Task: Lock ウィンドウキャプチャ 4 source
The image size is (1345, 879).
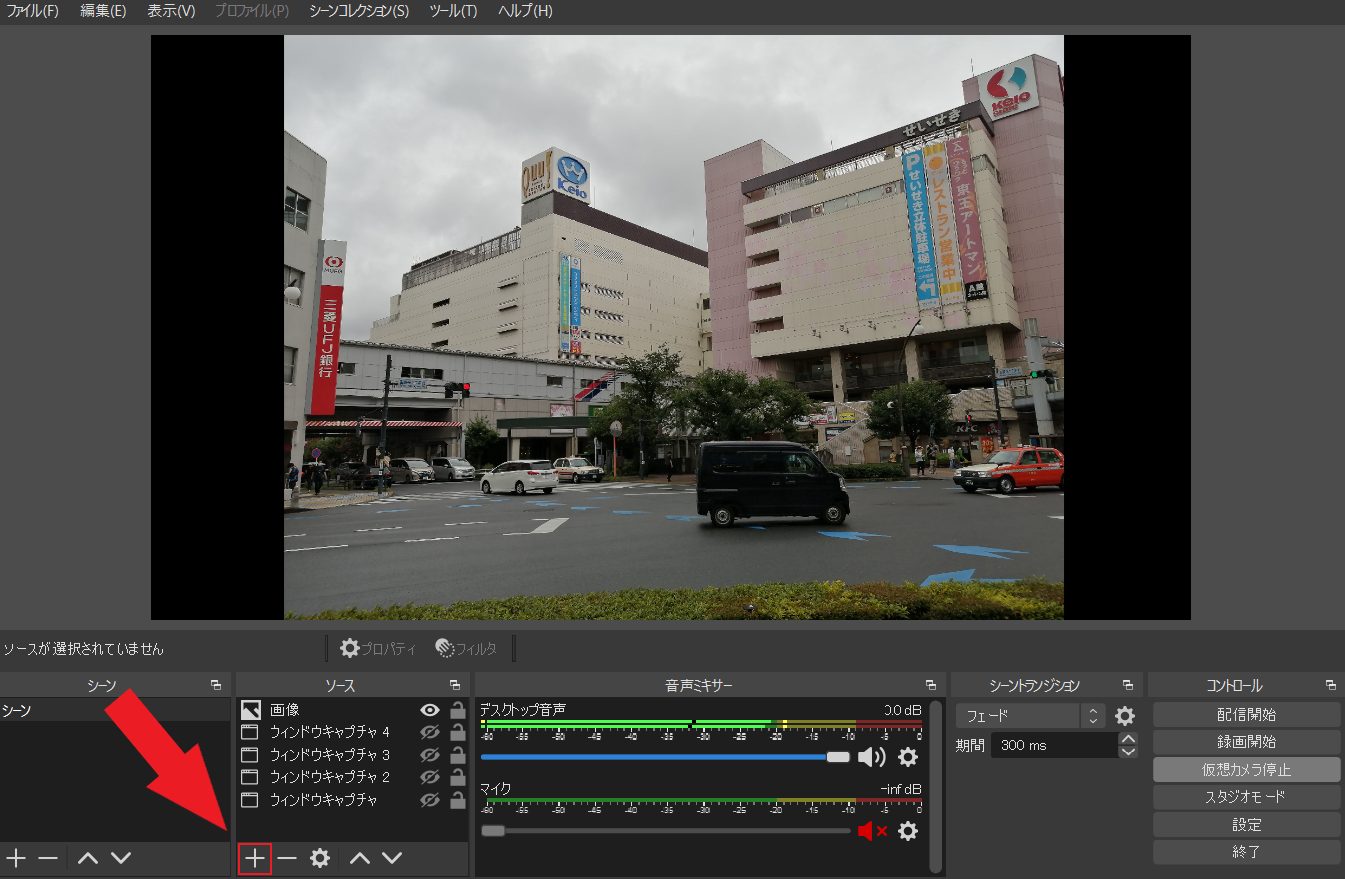Action: pos(457,732)
